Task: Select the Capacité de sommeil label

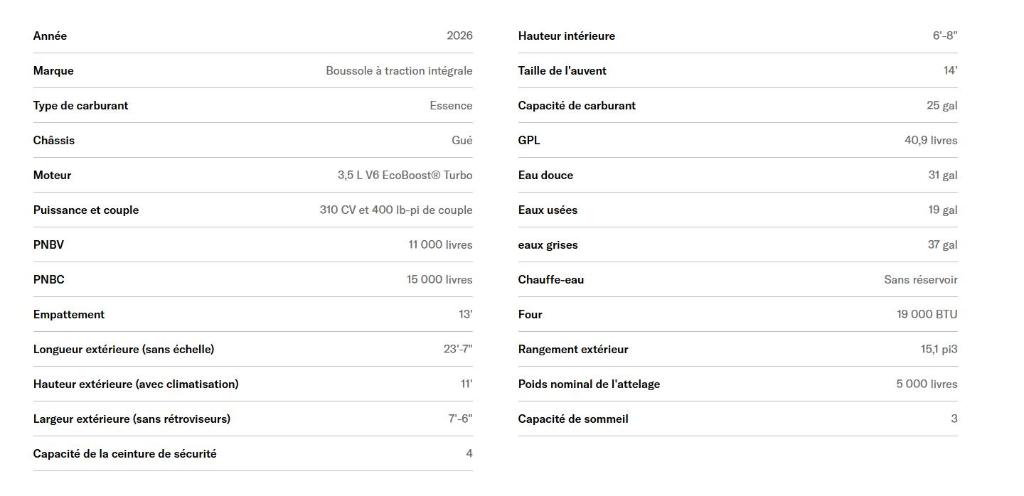Action: 573,419
